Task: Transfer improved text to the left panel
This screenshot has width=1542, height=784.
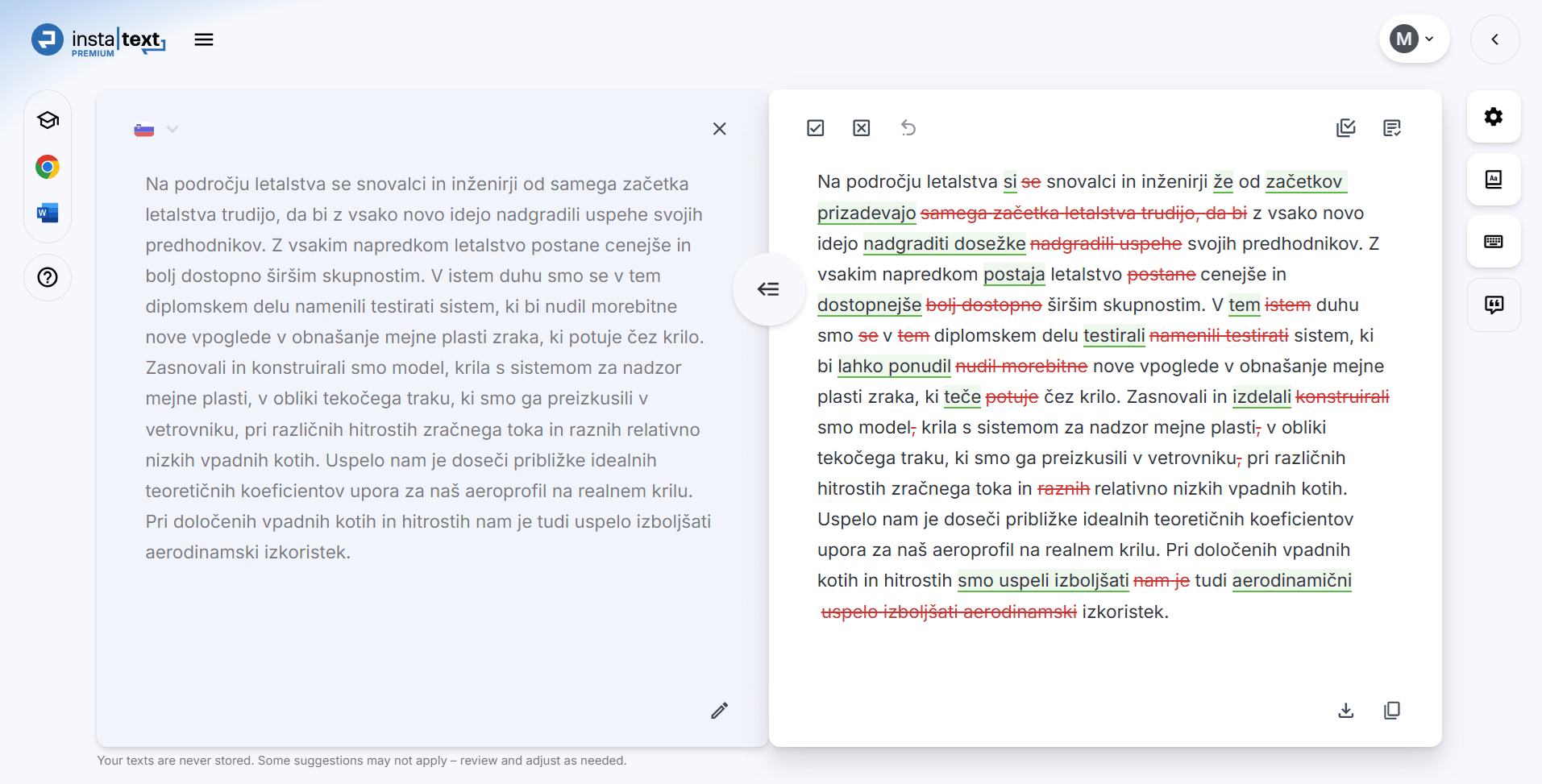Action: tap(768, 289)
